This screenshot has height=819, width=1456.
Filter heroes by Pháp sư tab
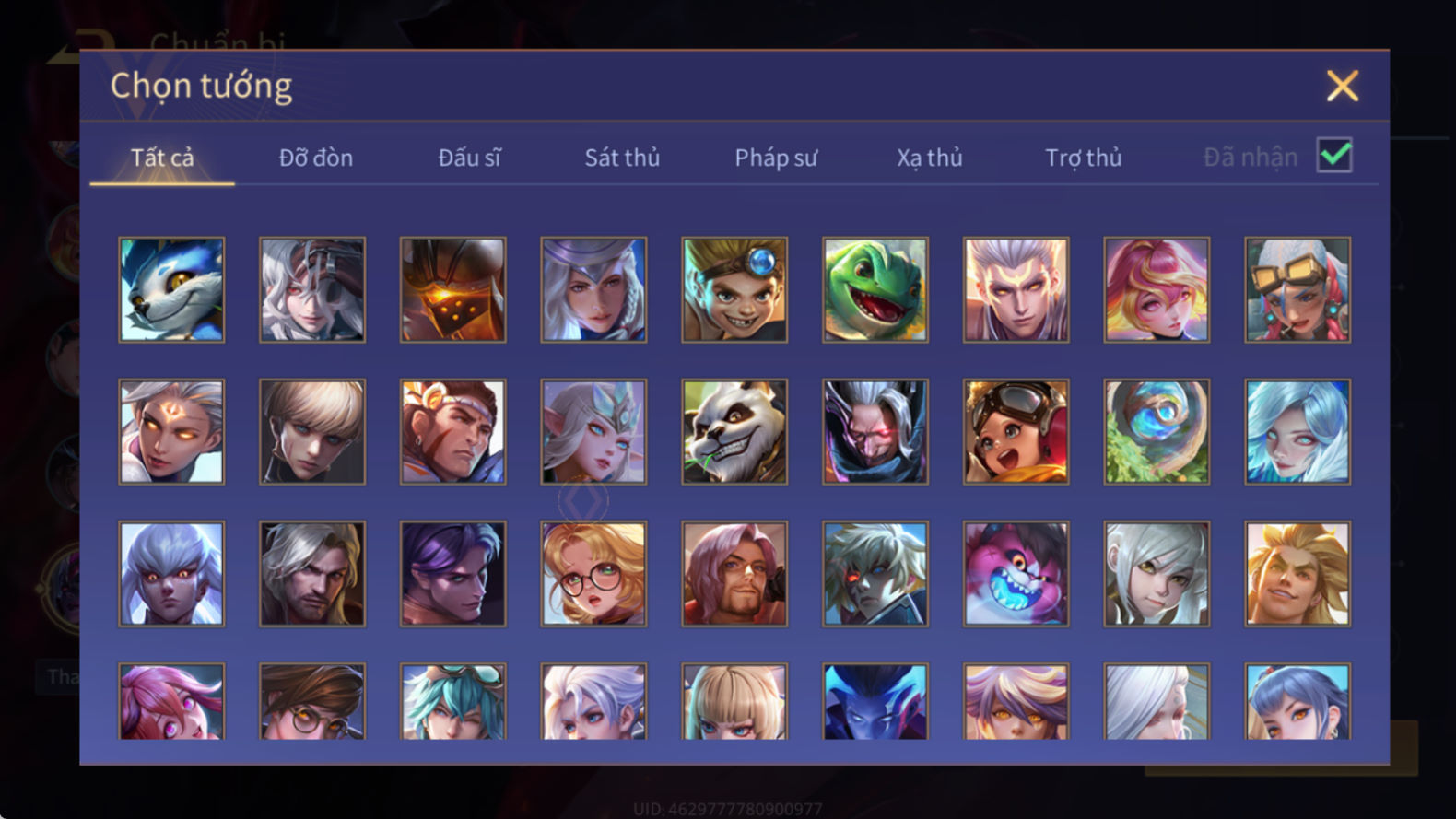click(x=776, y=158)
